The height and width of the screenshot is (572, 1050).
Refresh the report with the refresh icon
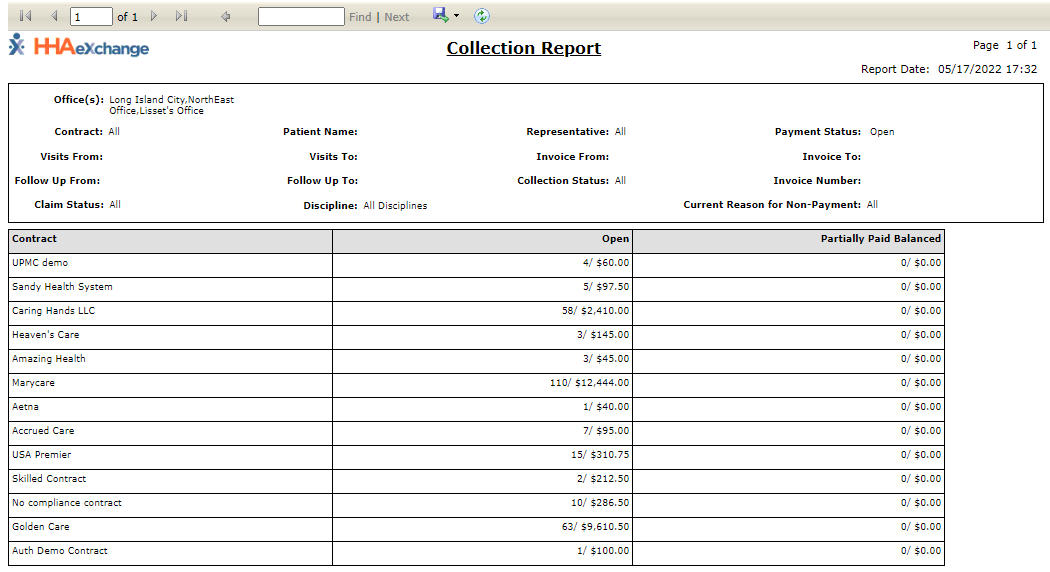(x=482, y=16)
